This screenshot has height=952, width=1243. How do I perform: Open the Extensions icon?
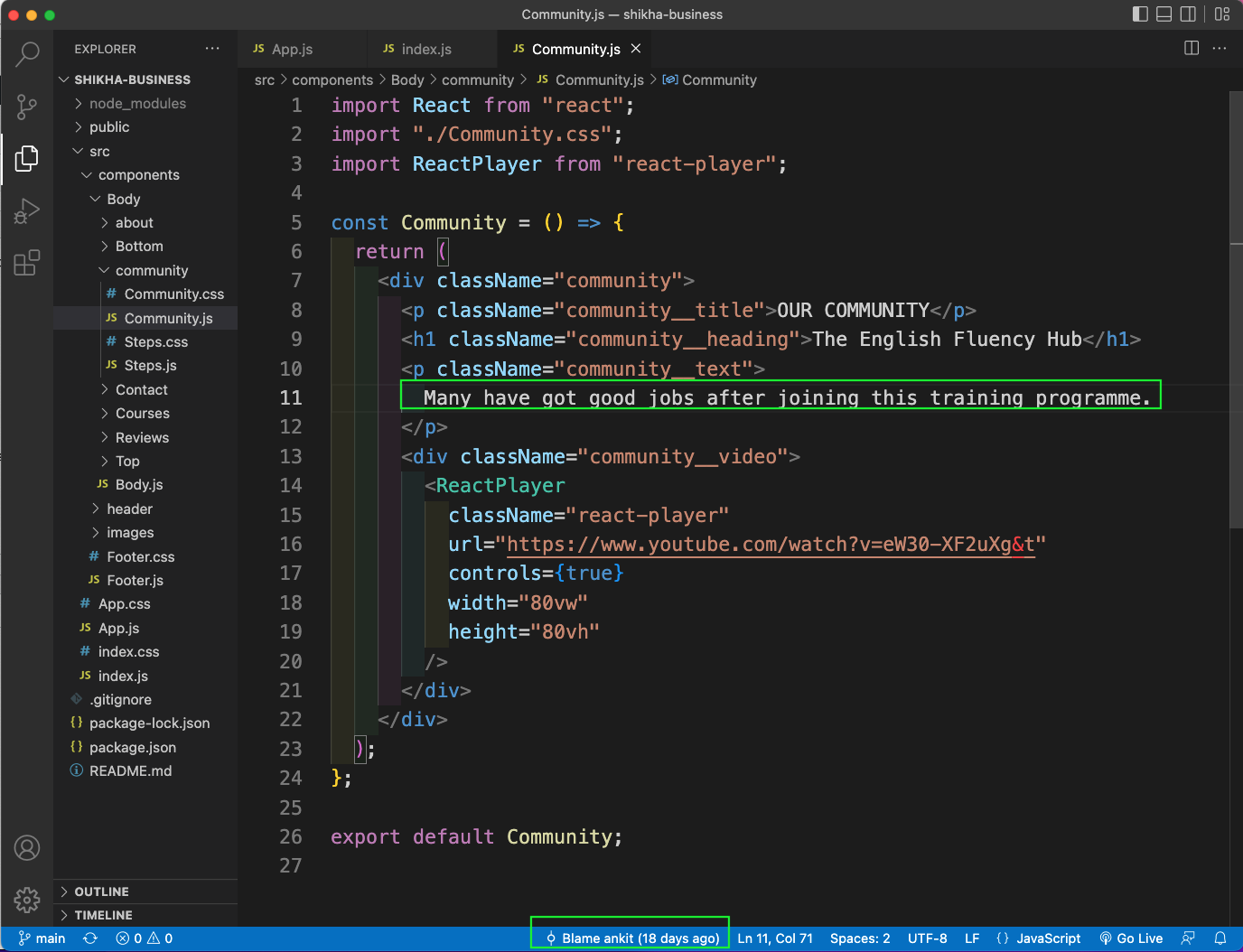tap(27, 262)
